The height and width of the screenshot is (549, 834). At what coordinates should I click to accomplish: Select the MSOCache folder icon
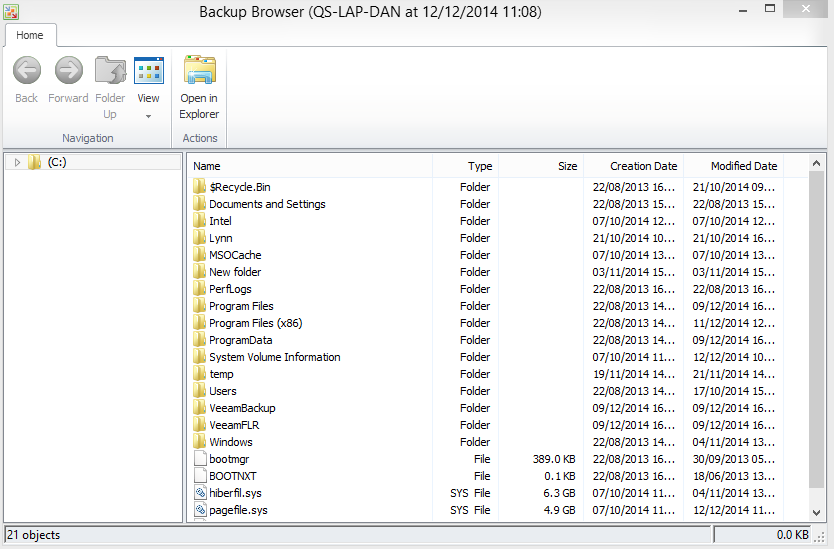[199, 255]
